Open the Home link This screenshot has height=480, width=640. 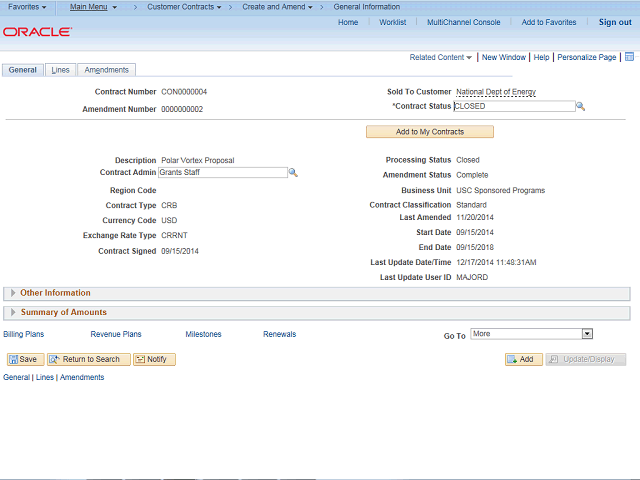pyautogui.click(x=348, y=22)
